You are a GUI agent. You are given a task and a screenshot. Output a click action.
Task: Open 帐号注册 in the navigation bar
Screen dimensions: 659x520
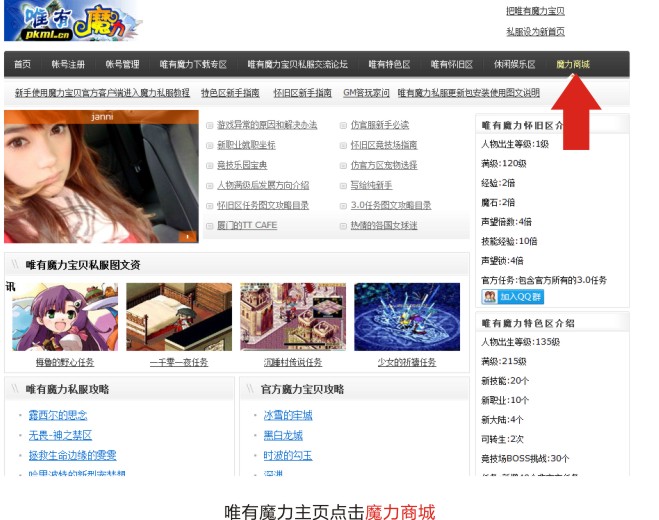[x=68, y=65]
